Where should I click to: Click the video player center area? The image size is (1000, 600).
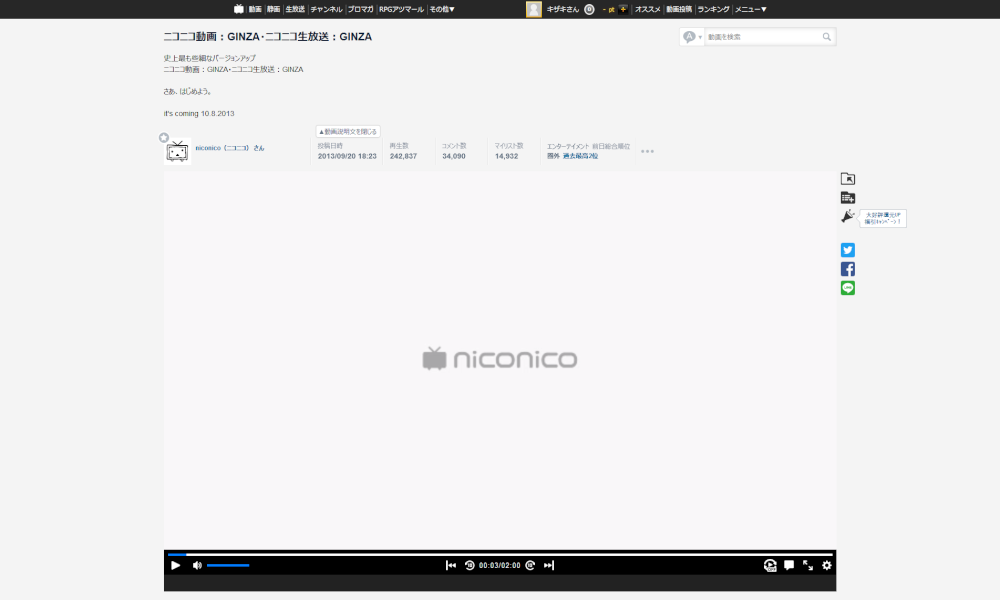500,360
